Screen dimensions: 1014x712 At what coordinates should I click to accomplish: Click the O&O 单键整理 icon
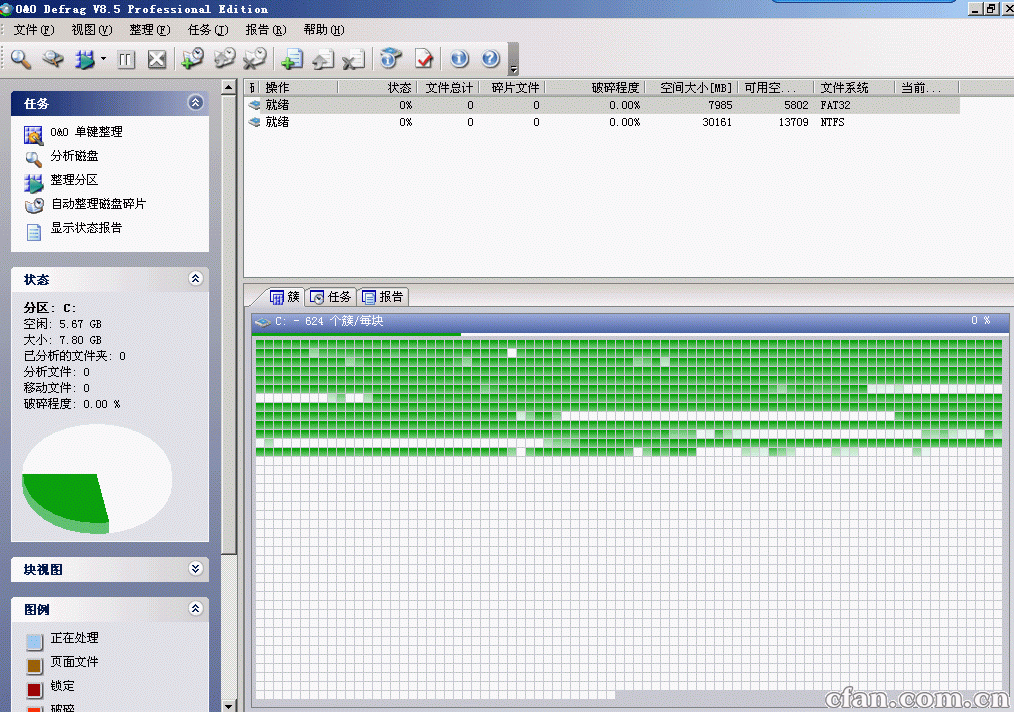point(34,135)
